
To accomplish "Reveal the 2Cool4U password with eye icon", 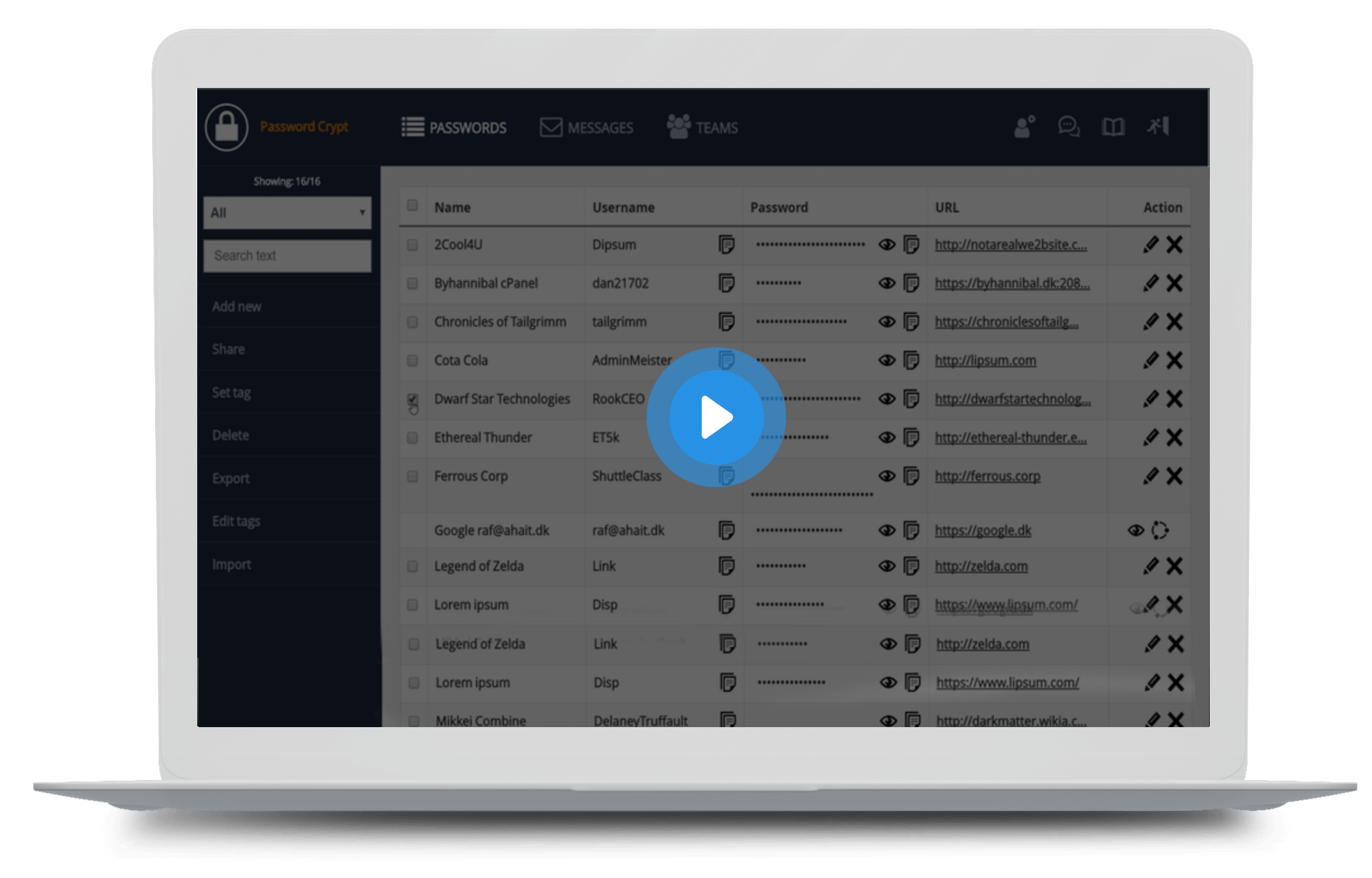I will 887,245.
